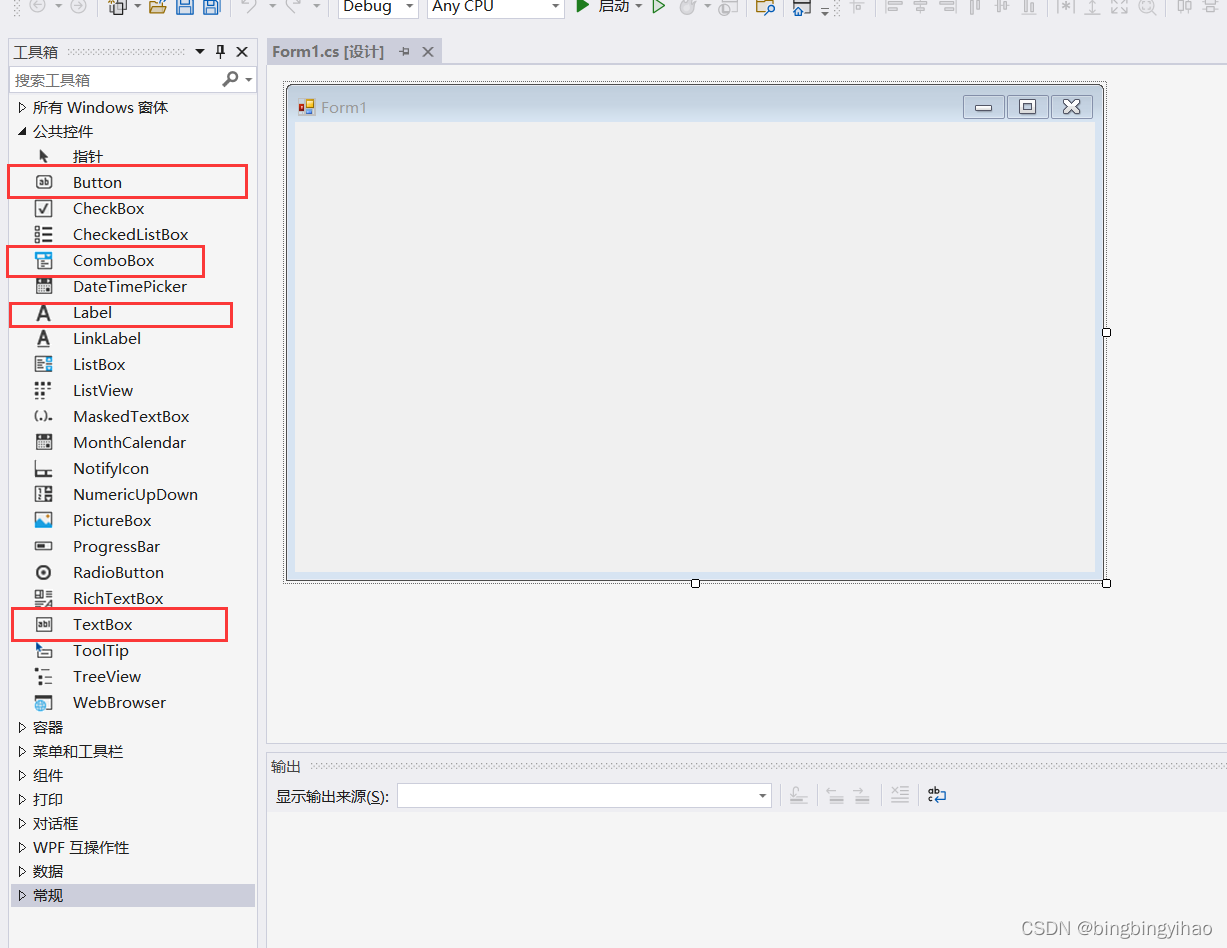Image resolution: width=1227 pixels, height=948 pixels.
Task: Switch to the Form1.cs [设计] tab
Action: click(x=328, y=52)
